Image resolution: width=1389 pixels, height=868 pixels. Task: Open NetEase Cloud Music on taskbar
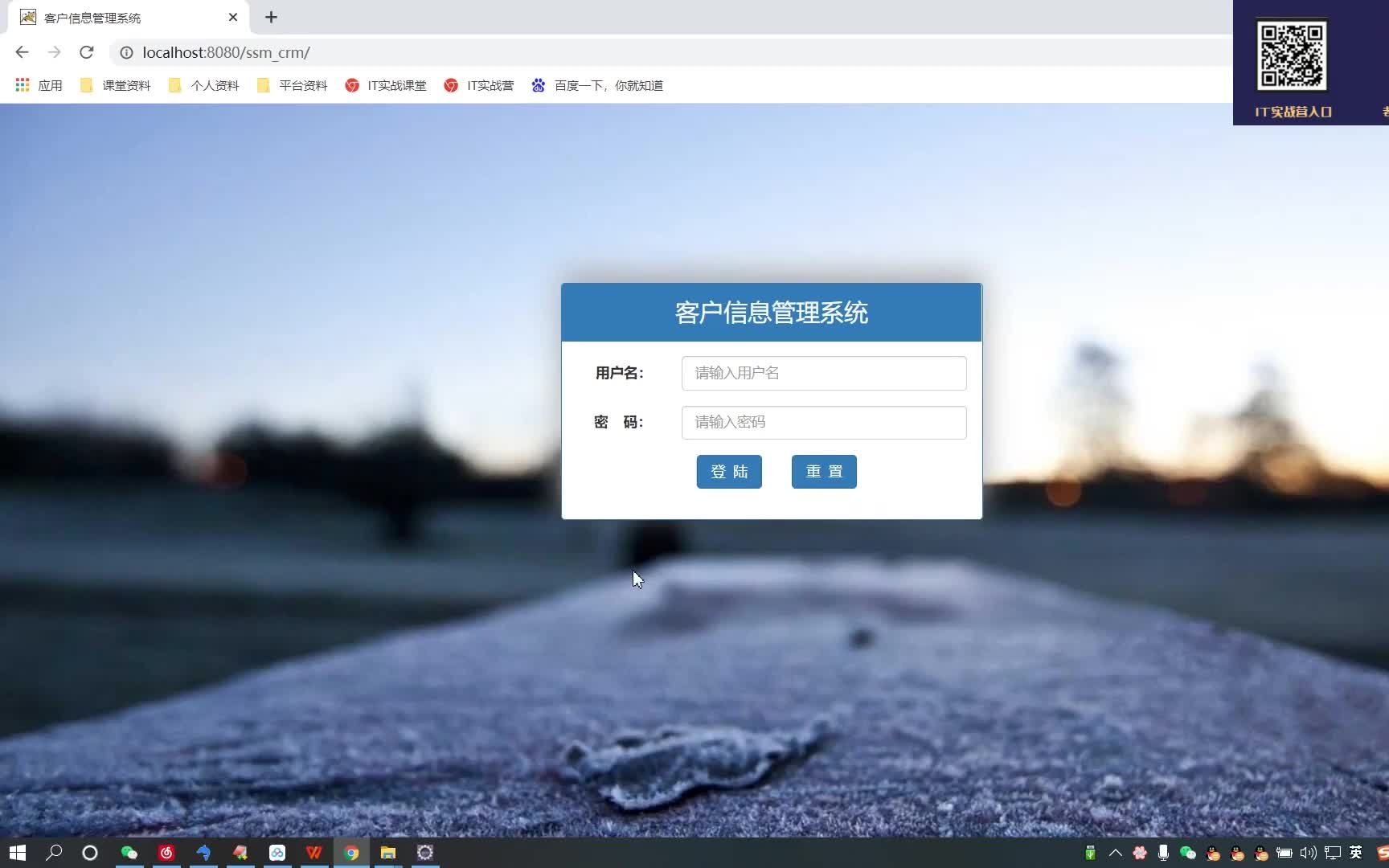coord(166,853)
